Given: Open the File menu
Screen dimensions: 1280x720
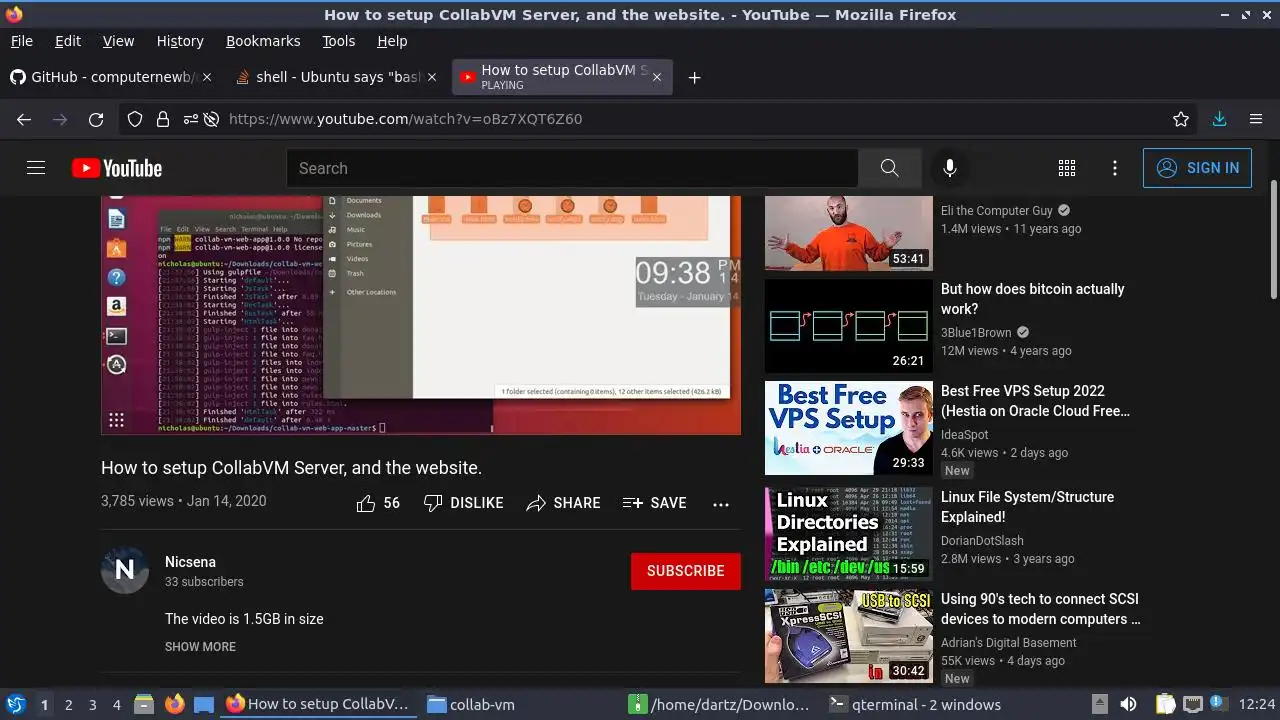Looking at the screenshot, I should [22, 41].
